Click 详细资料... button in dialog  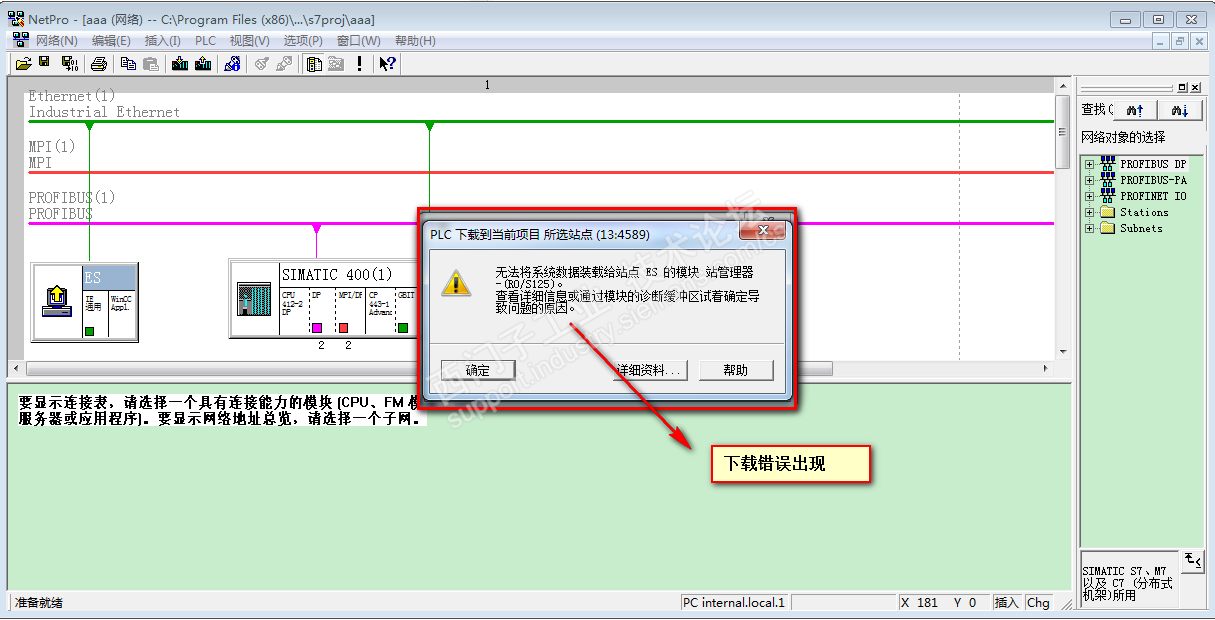650,370
